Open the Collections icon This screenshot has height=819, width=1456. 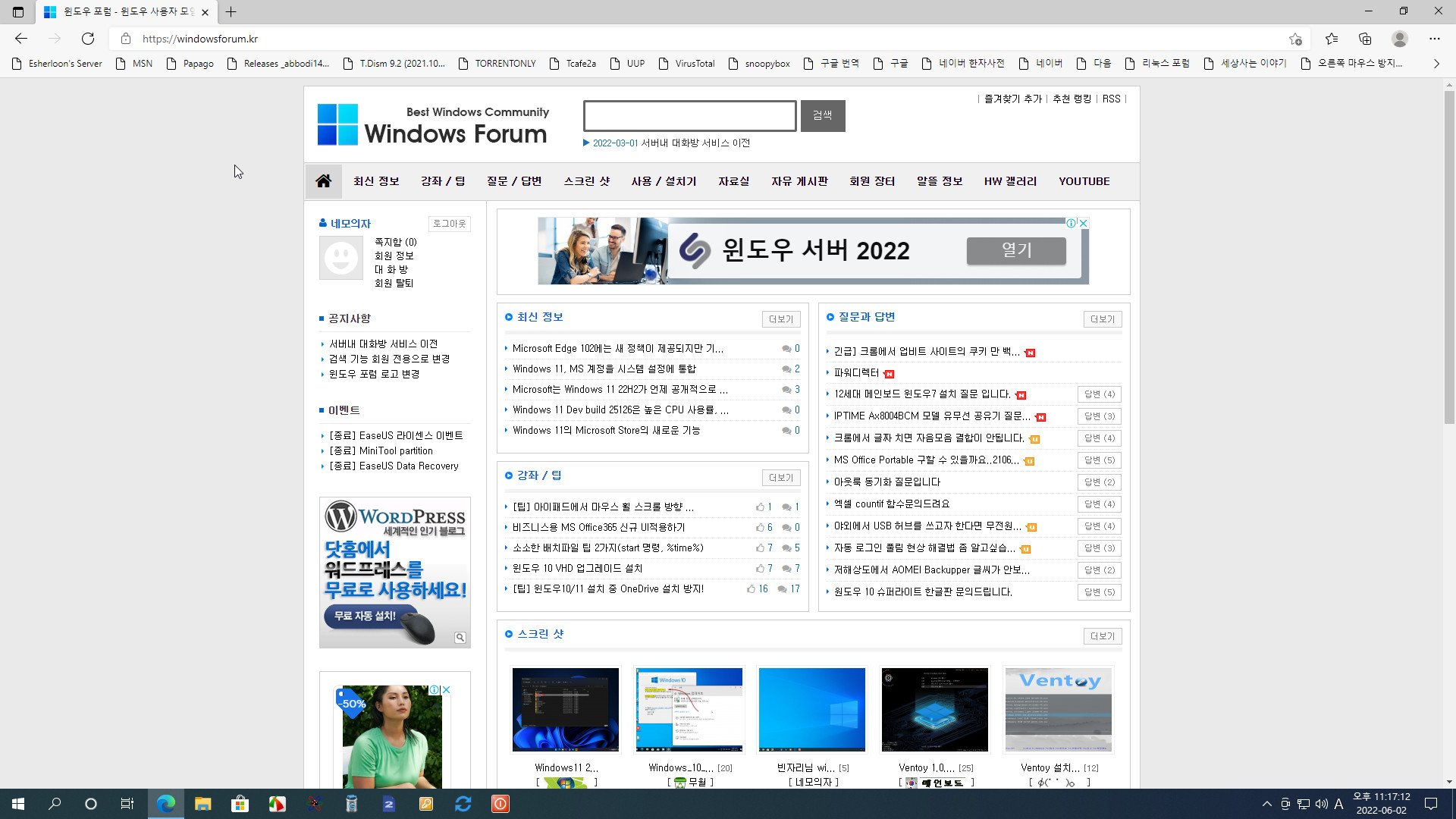(x=1365, y=39)
